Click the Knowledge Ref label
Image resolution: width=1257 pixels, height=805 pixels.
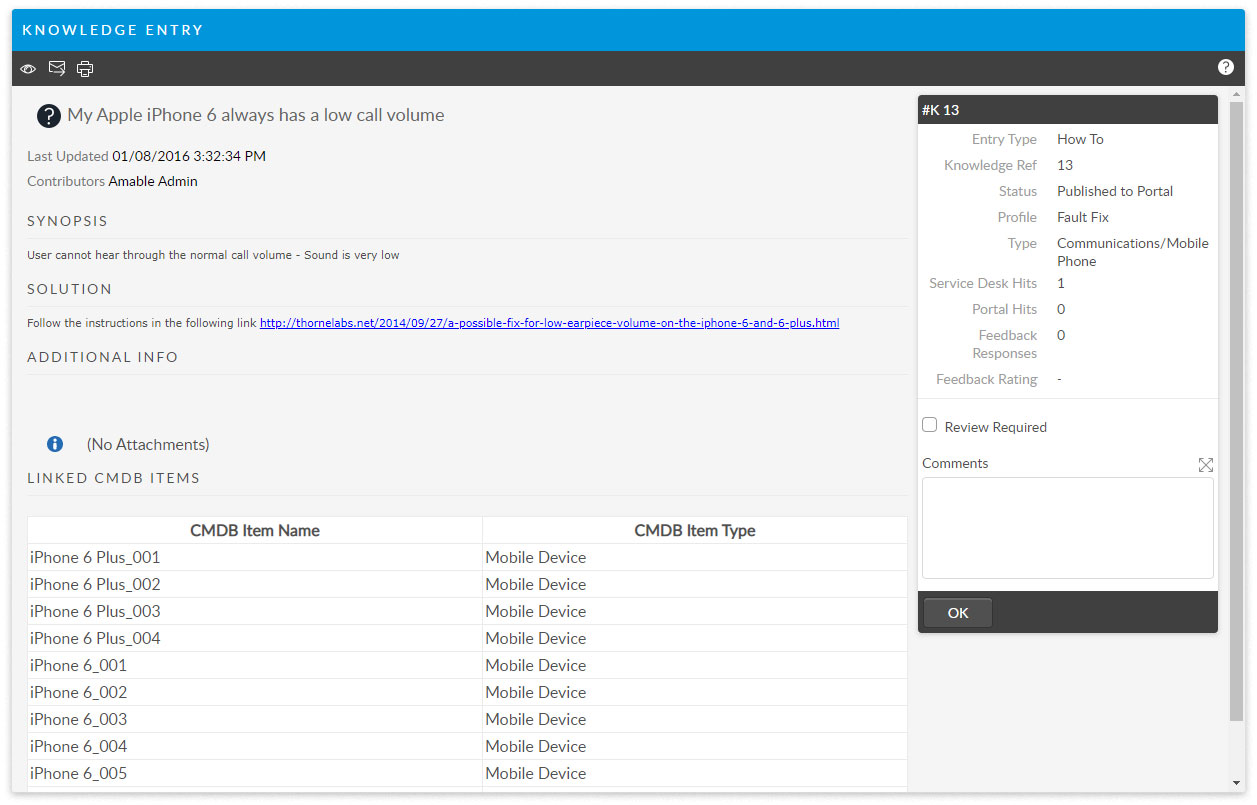pos(991,165)
